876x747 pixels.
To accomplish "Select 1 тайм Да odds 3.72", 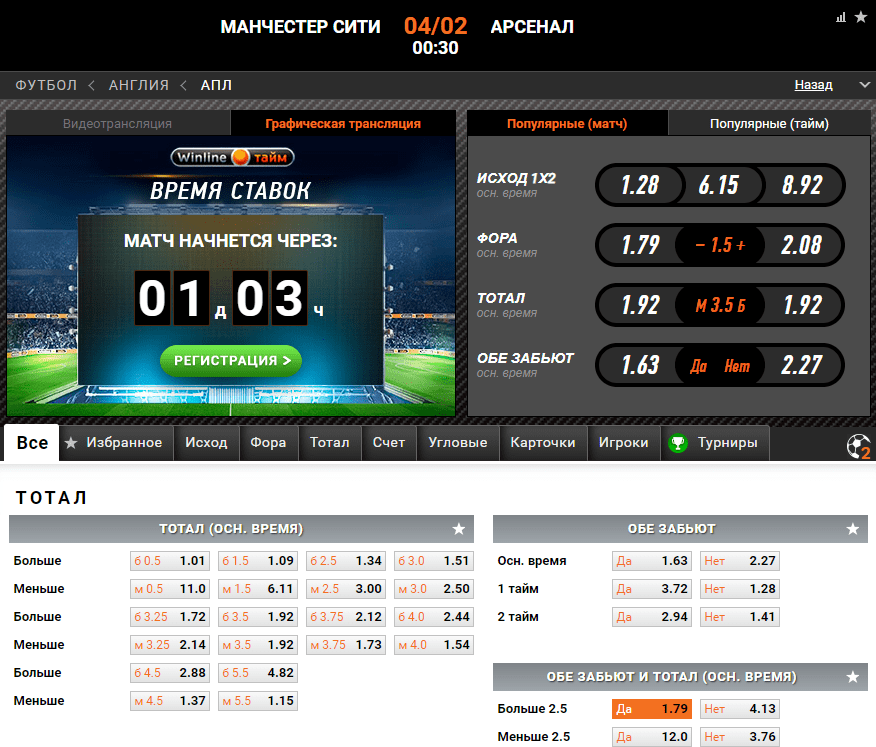I will pyautogui.click(x=652, y=588).
